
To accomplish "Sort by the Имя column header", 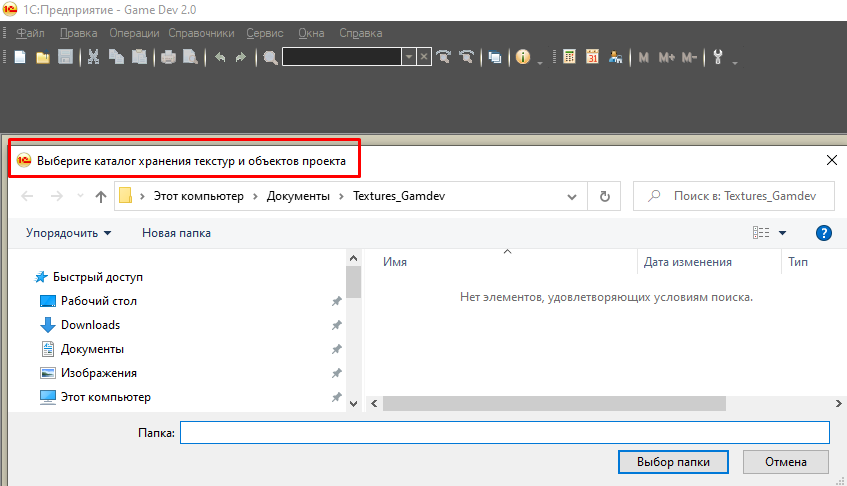I will pos(395,262).
